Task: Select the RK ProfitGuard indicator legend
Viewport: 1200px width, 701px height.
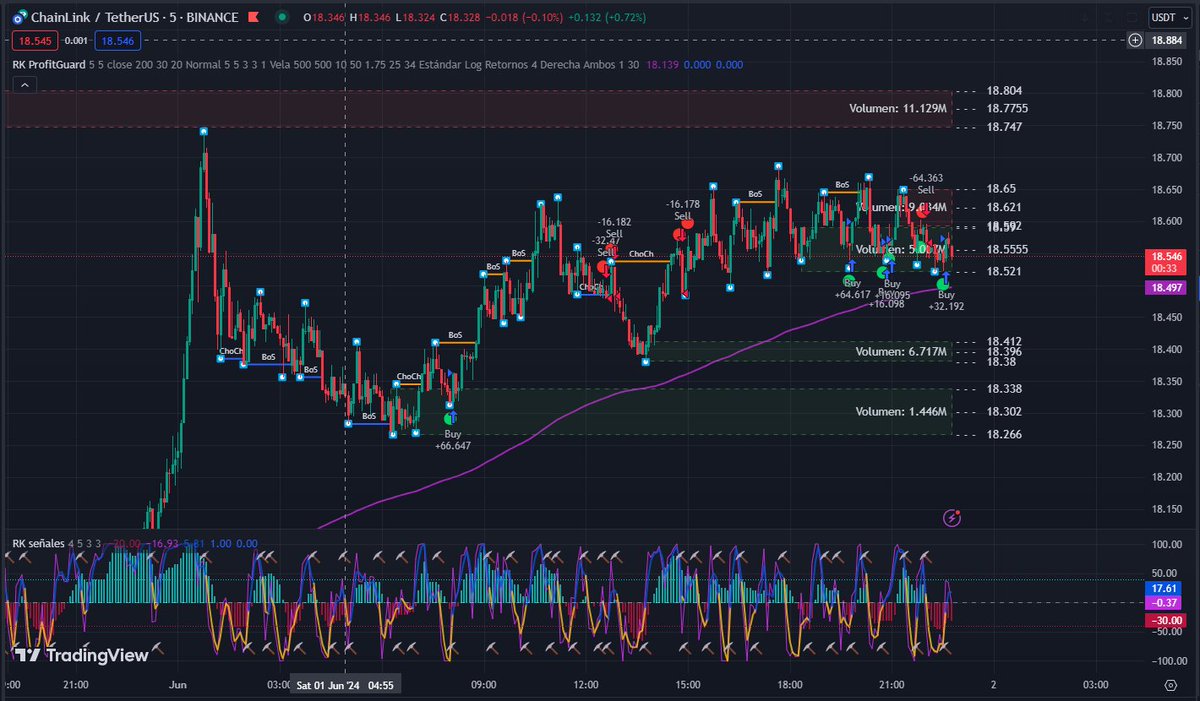Action: [48, 64]
